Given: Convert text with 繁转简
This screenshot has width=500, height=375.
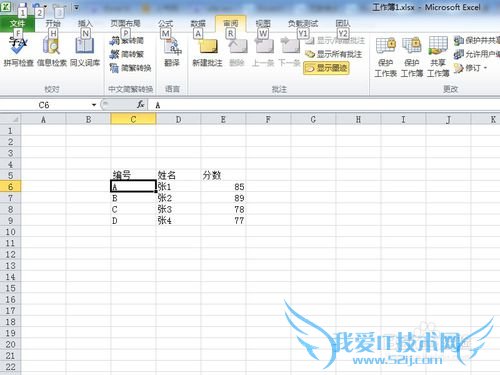Looking at the screenshot, I should tap(127, 41).
